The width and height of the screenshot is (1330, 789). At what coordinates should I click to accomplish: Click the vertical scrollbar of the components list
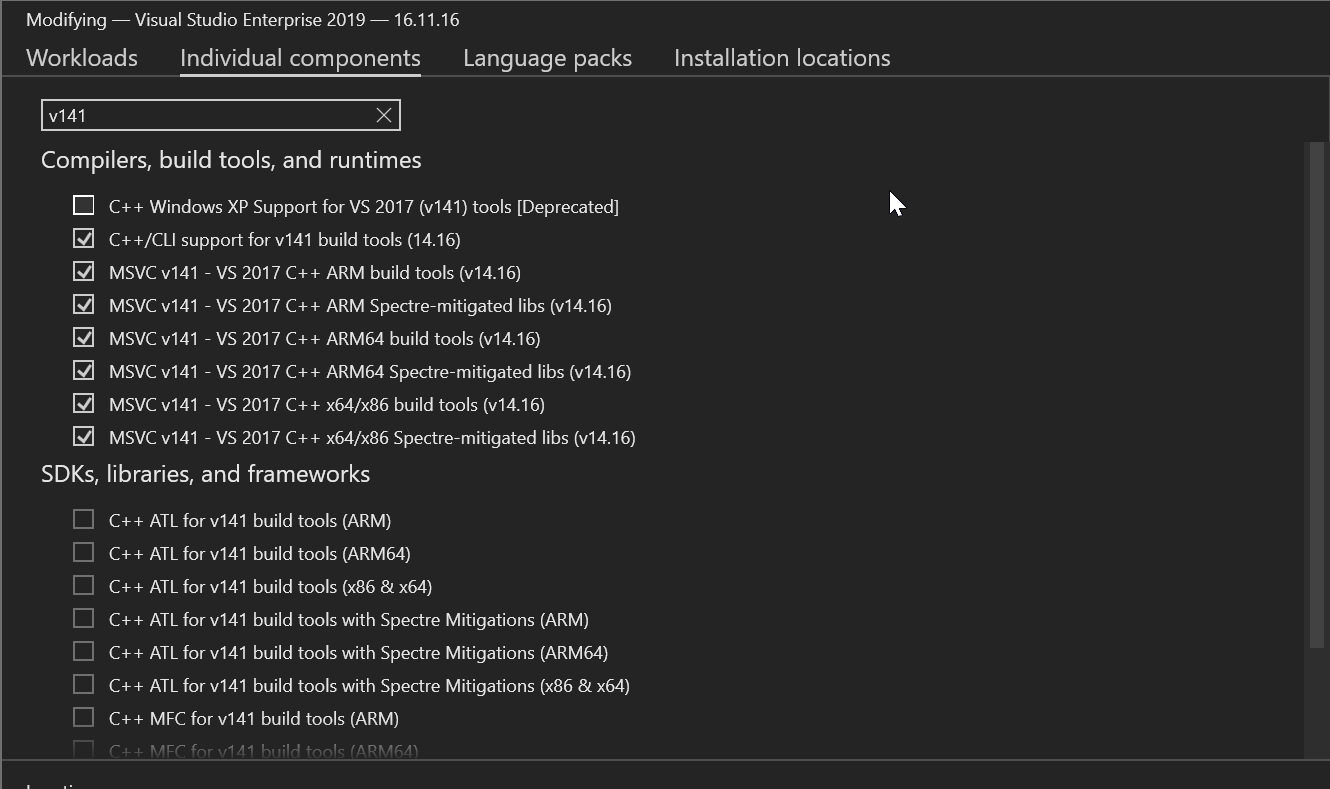tap(1316, 400)
